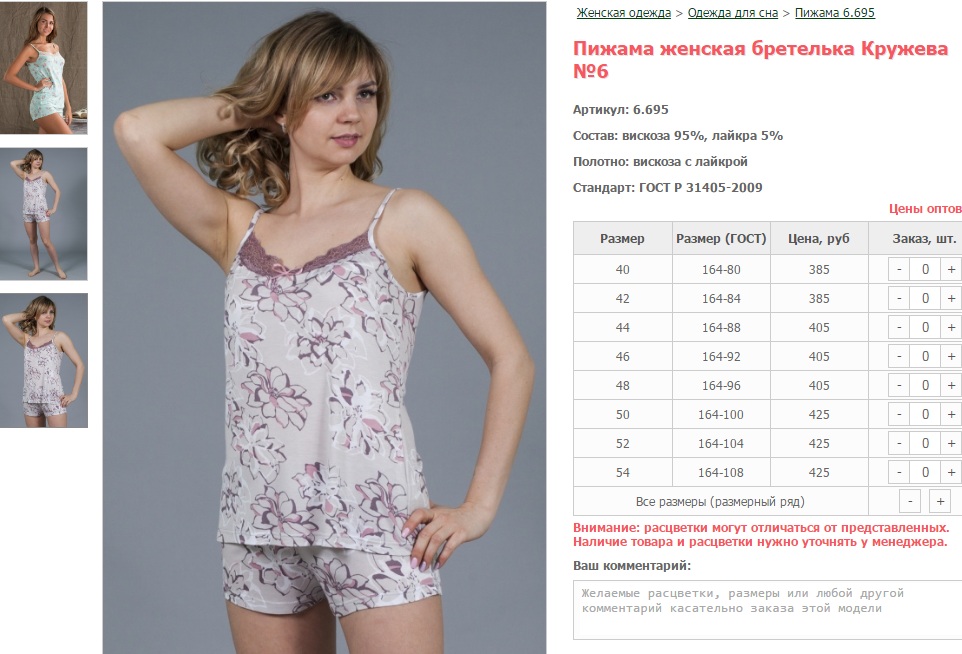Screen dimensions: 962x654
Task: Click the main product photo
Action: point(324,328)
